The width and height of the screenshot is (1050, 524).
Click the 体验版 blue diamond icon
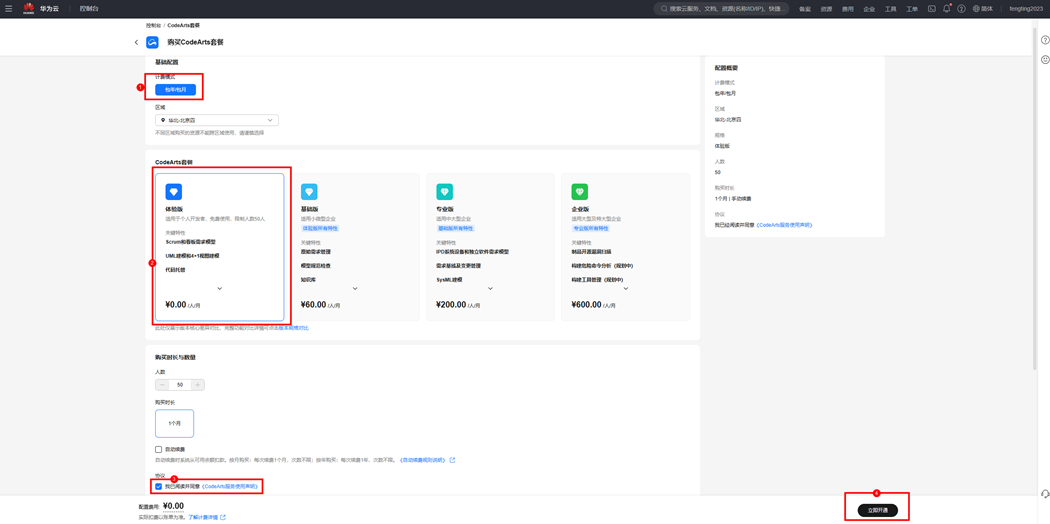click(173, 192)
